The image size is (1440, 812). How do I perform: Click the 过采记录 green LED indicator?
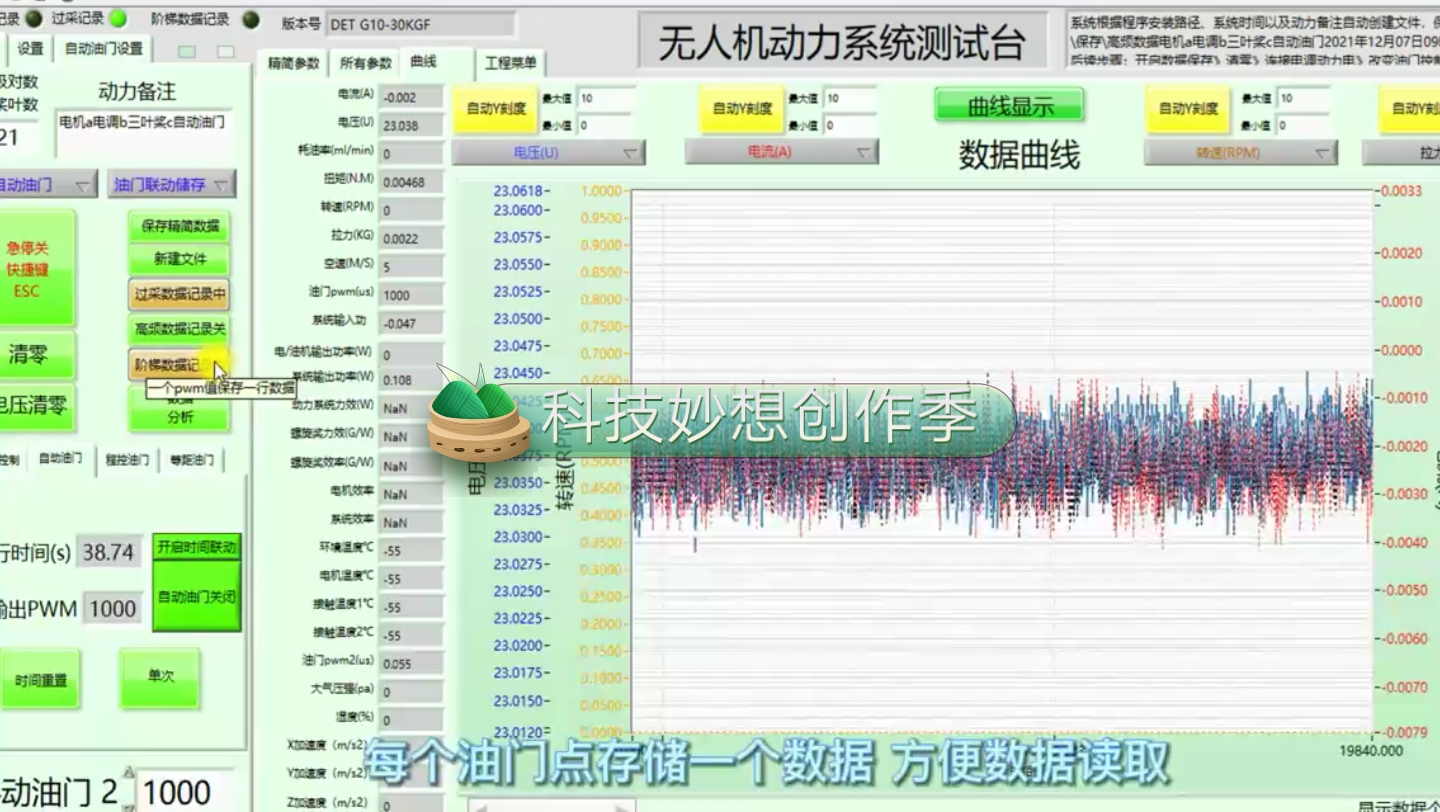[x=118, y=19]
